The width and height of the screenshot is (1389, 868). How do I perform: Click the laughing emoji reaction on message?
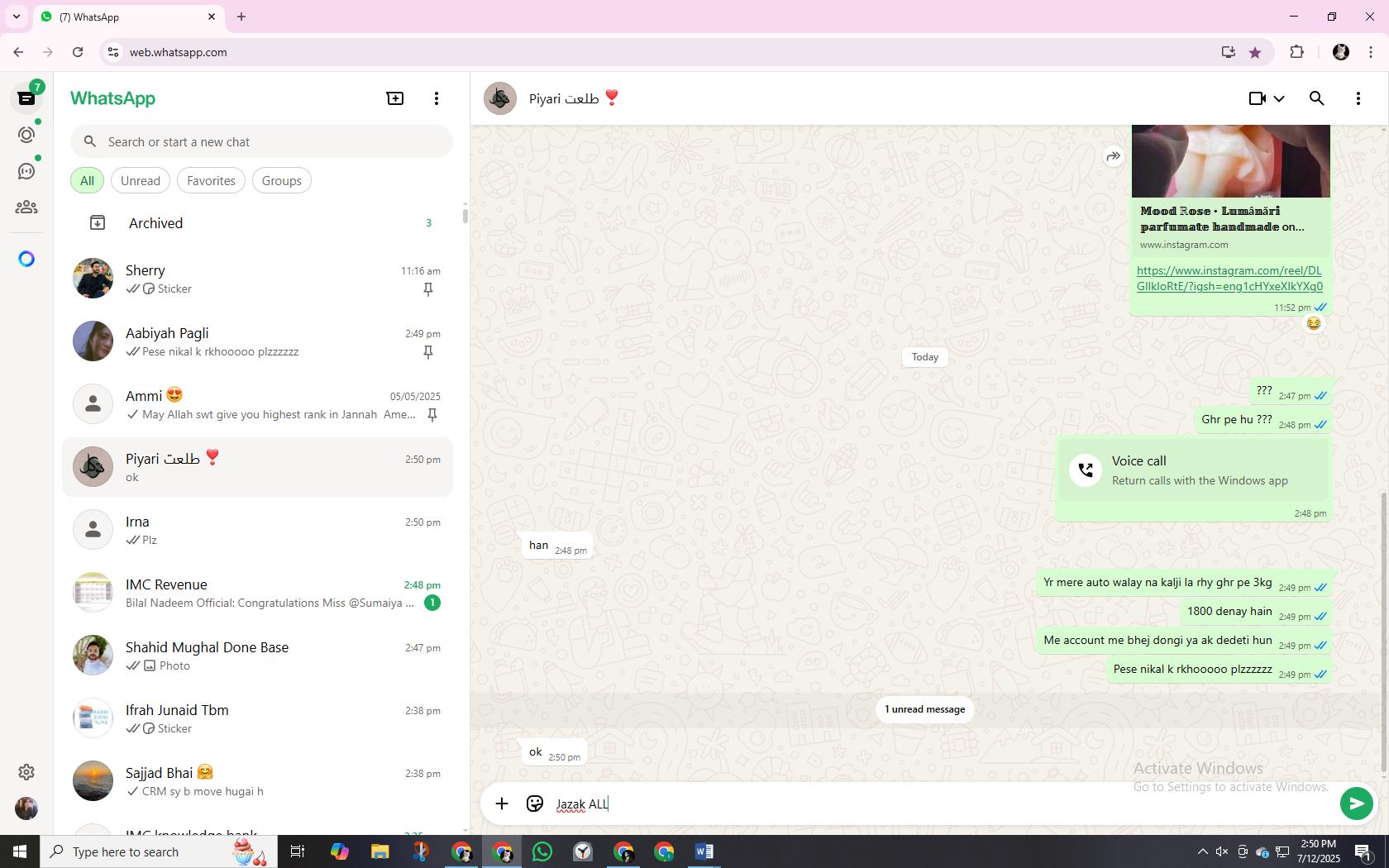click(x=1313, y=323)
